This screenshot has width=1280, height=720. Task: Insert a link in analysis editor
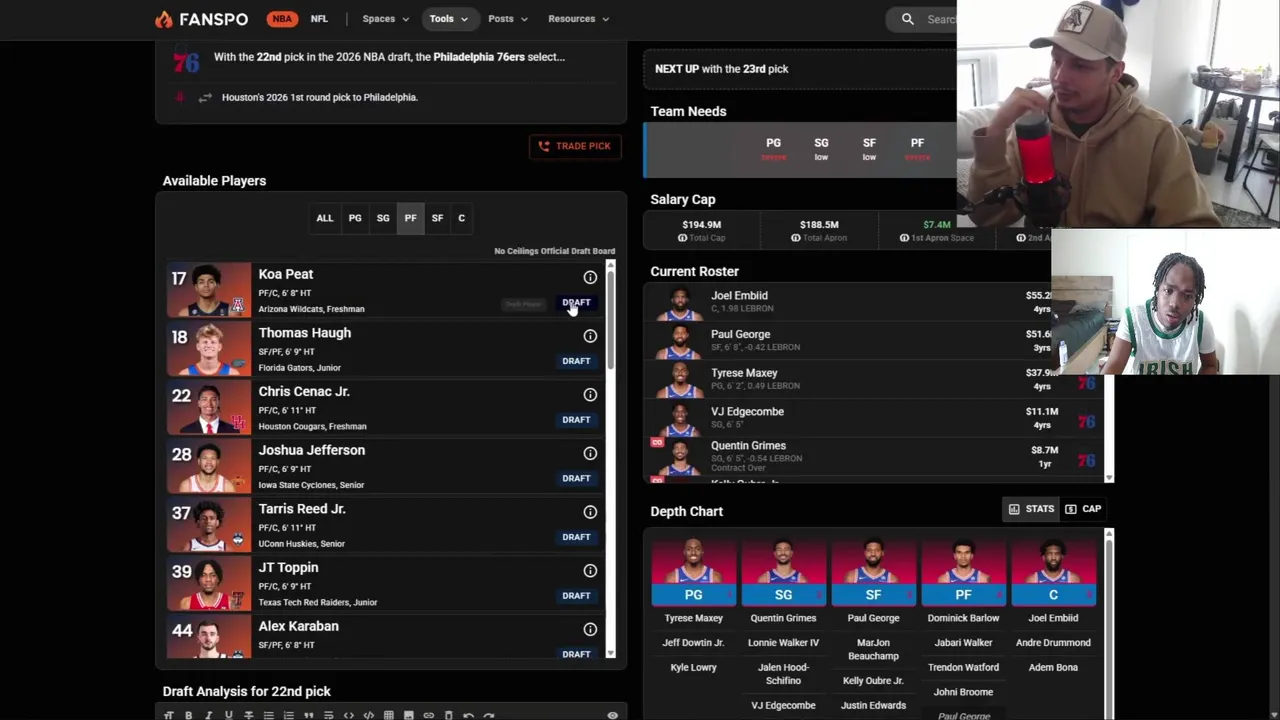click(x=429, y=715)
